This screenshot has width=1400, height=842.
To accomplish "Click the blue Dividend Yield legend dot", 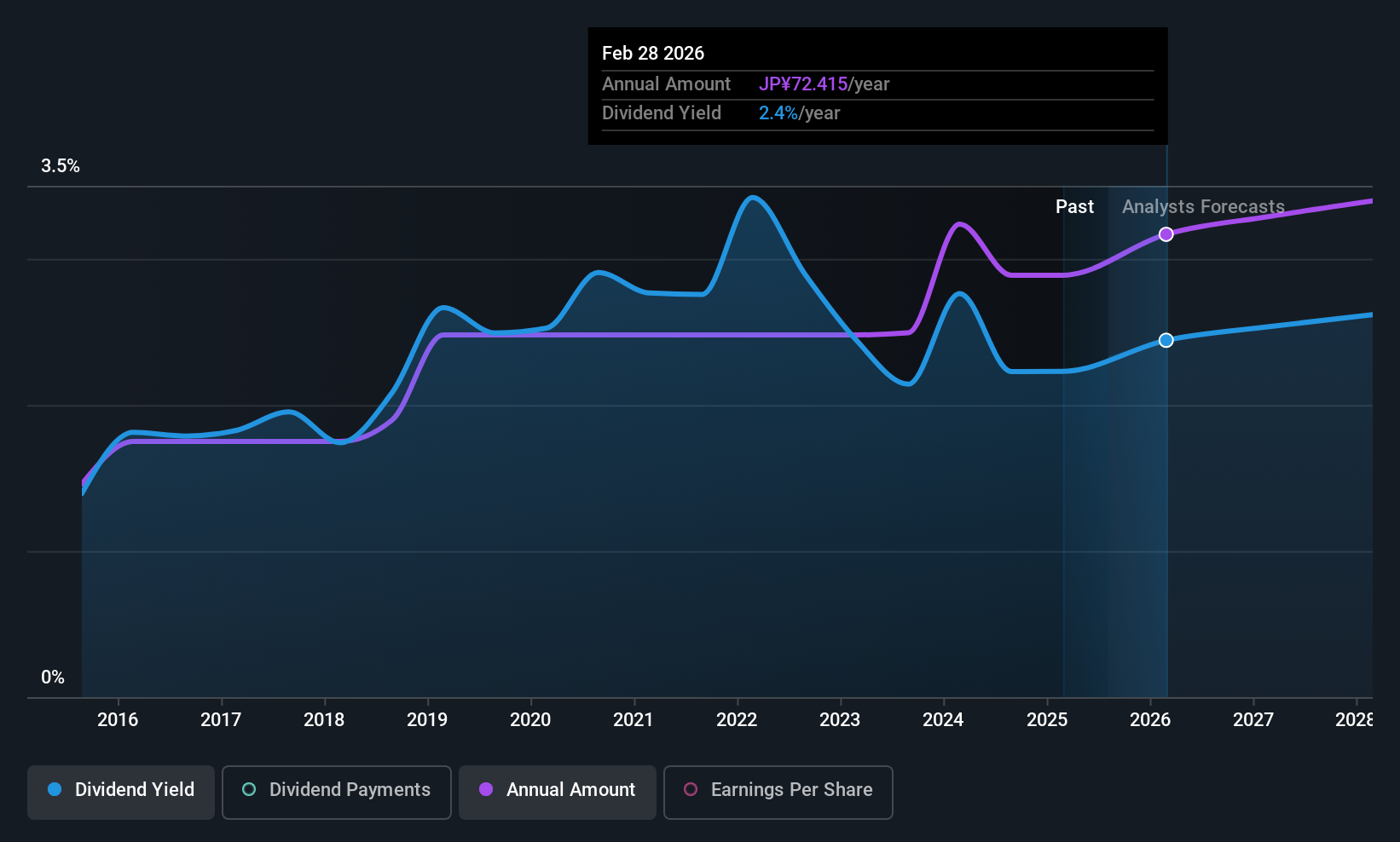I will click(x=55, y=789).
